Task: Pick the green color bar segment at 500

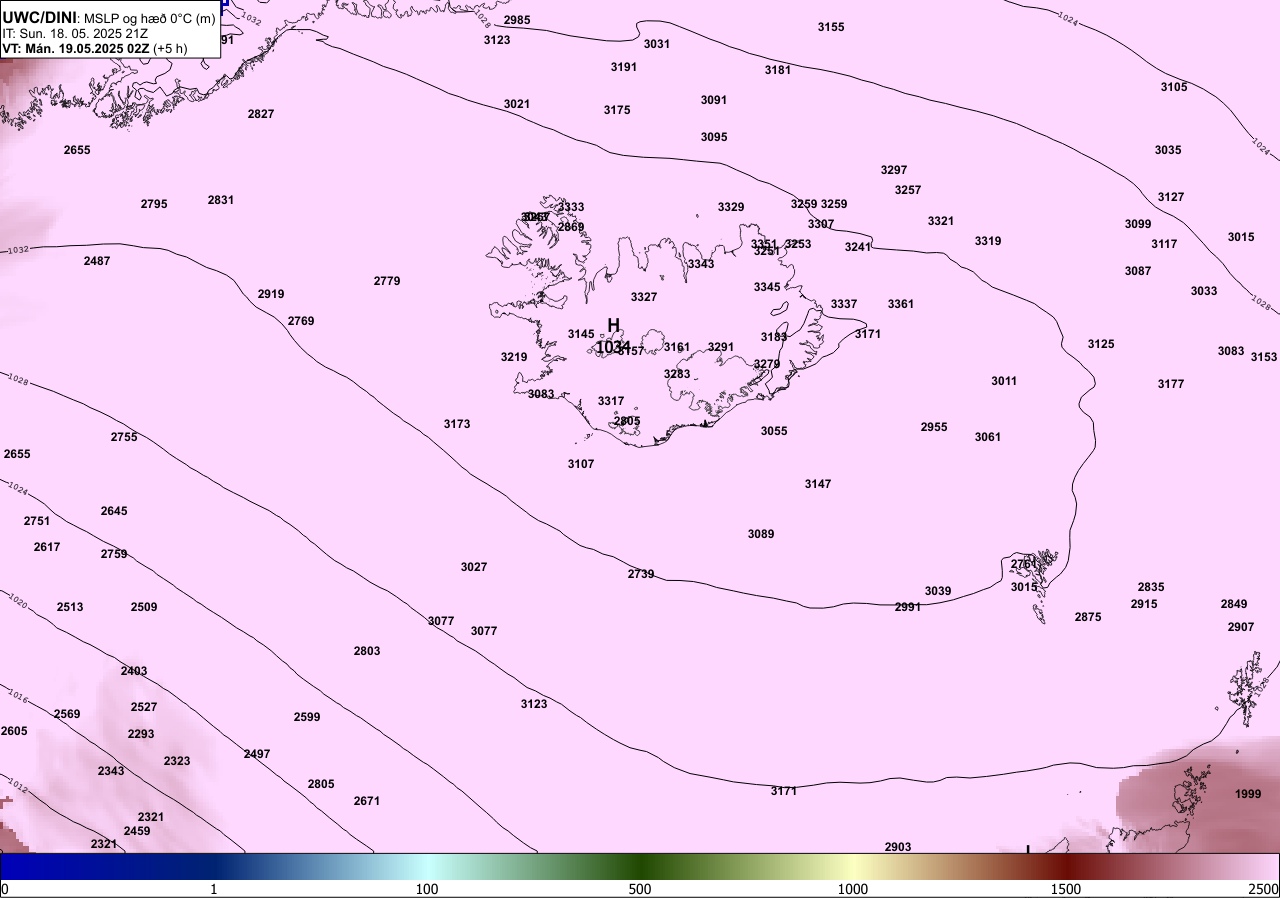Action: (640, 866)
